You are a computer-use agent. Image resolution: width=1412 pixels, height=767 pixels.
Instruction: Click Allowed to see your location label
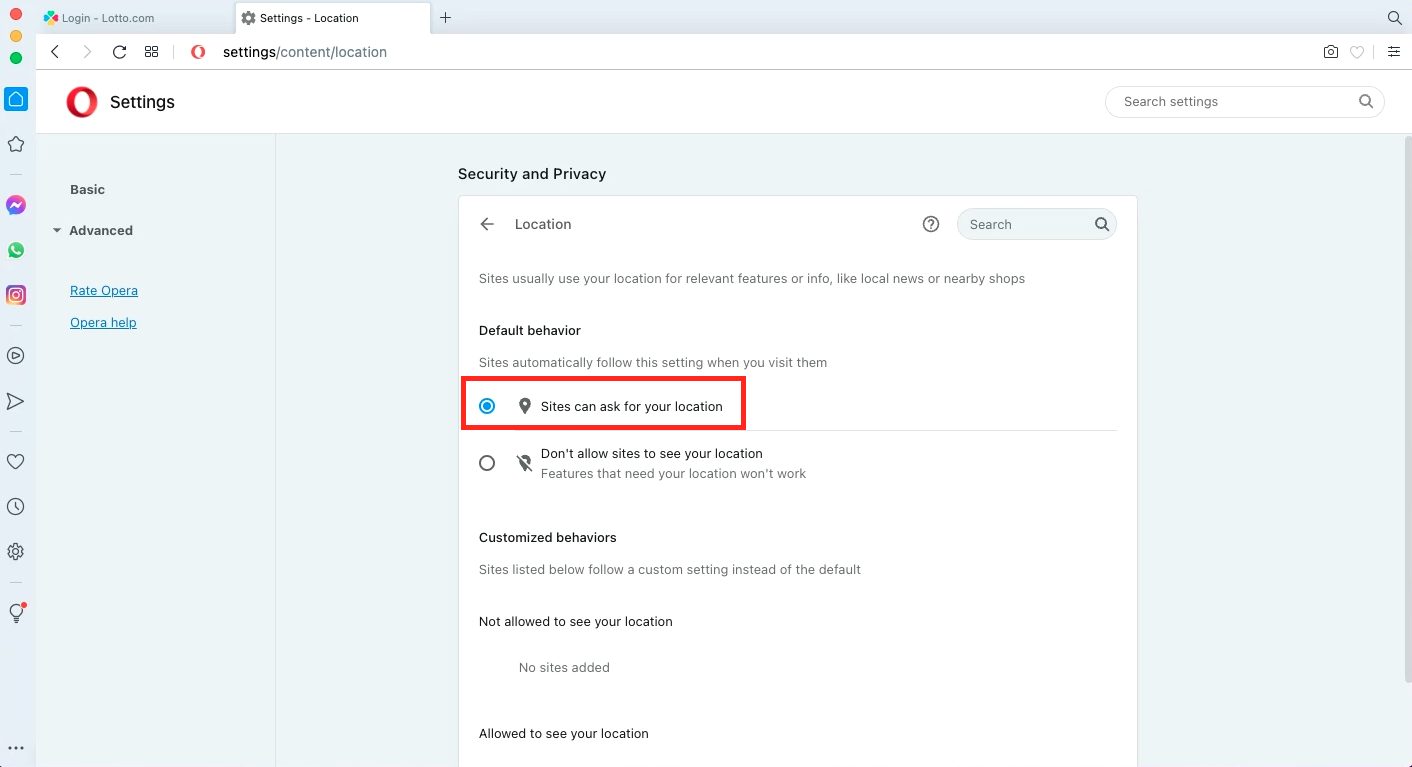(x=564, y=734)
